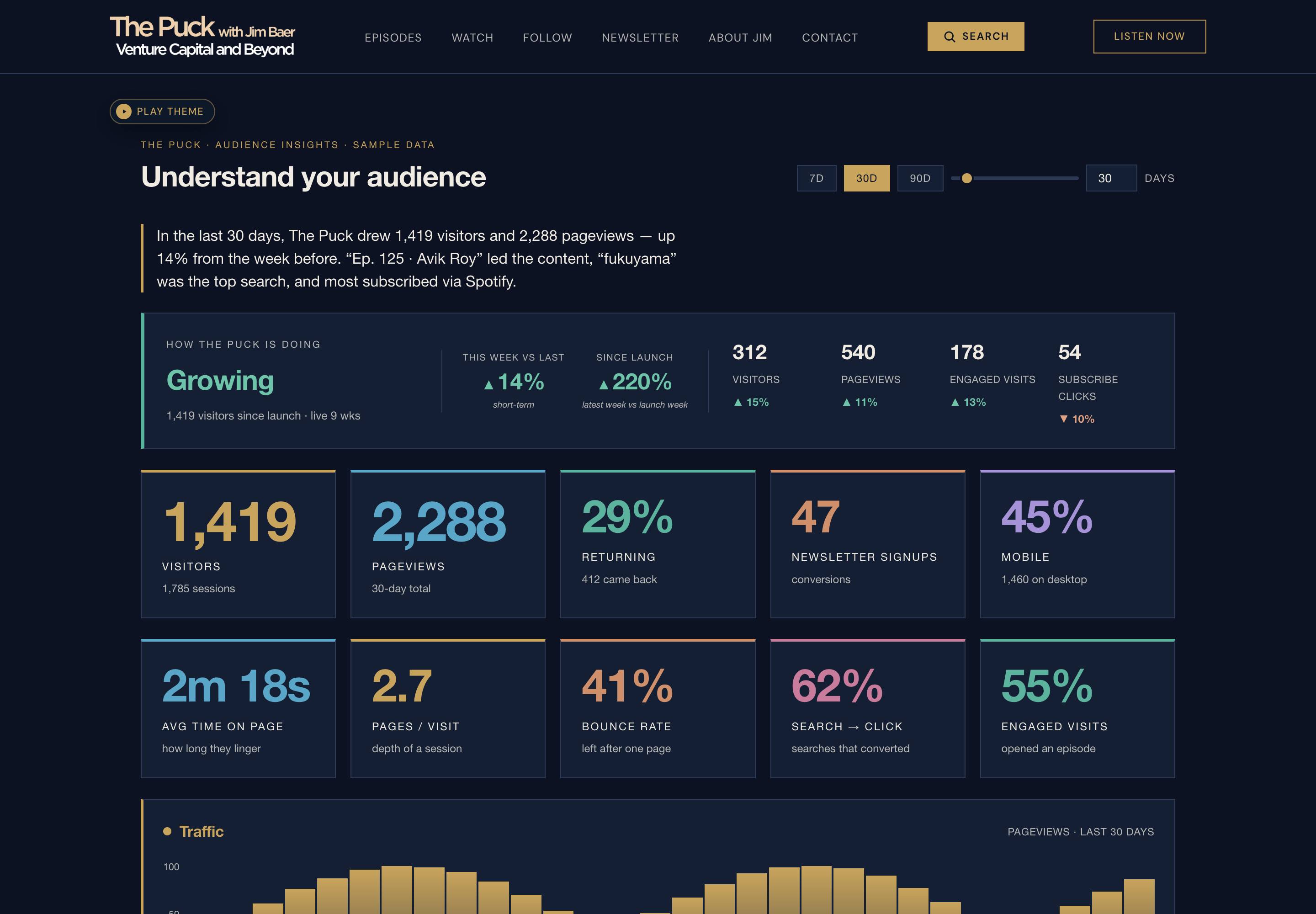
Task: Click the down-arrow 10% change indicator
Action: (1077, 419)
